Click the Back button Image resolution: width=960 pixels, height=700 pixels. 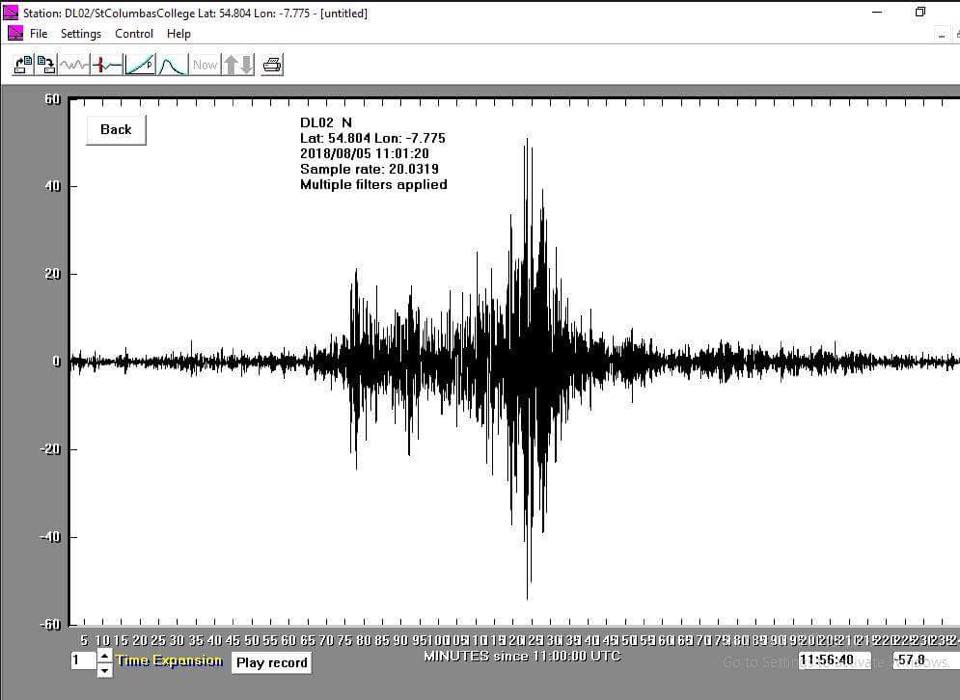pos(116,130)
